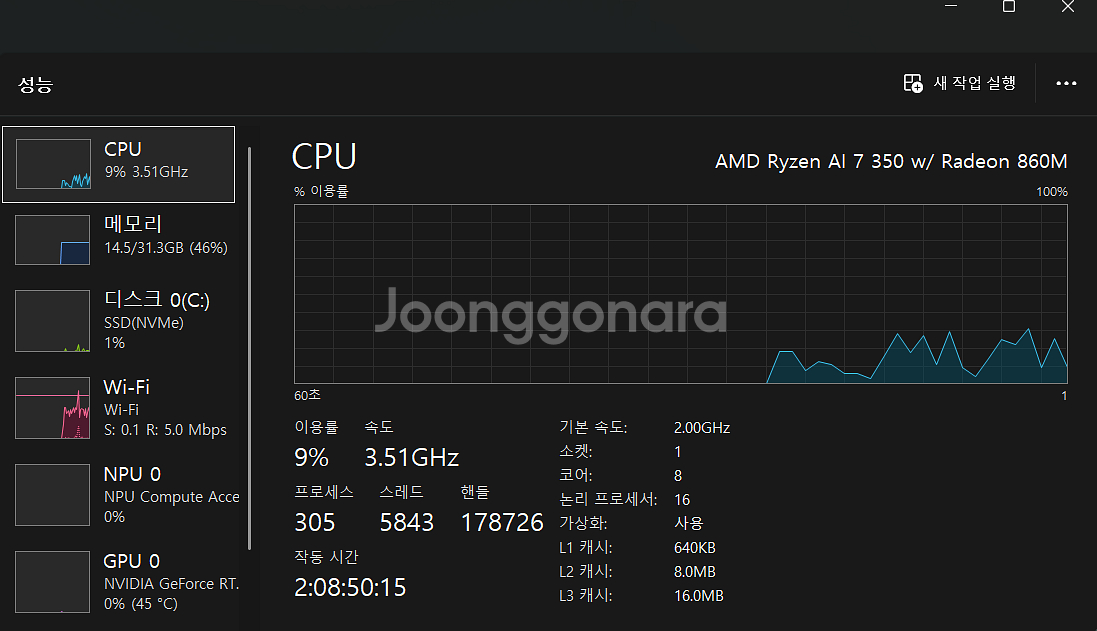
Task: Click the 디스크 0(C:) graph thumbnail
Action: point(53,321)
